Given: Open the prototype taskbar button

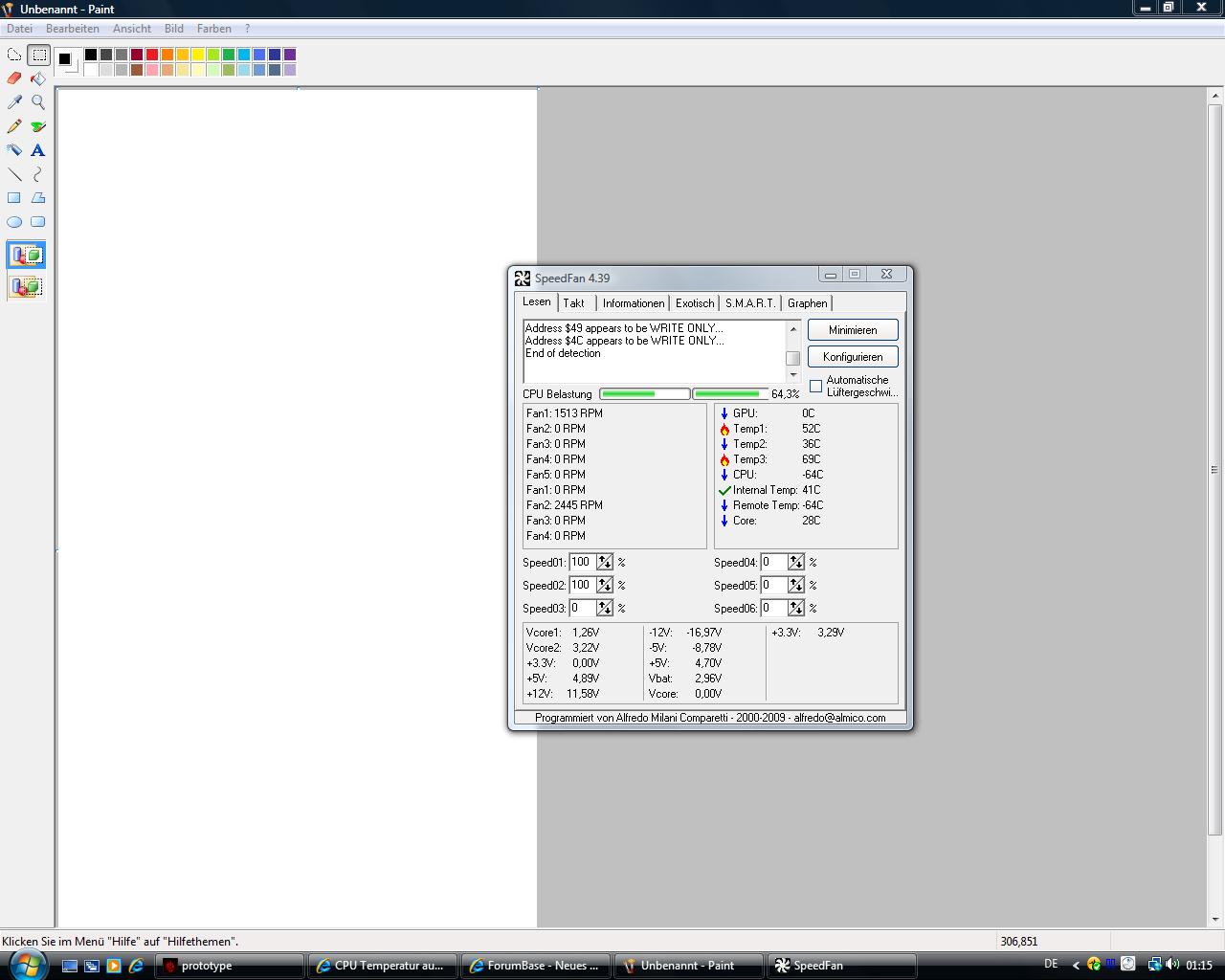Looking at the screenshot, I should (231, 966).
